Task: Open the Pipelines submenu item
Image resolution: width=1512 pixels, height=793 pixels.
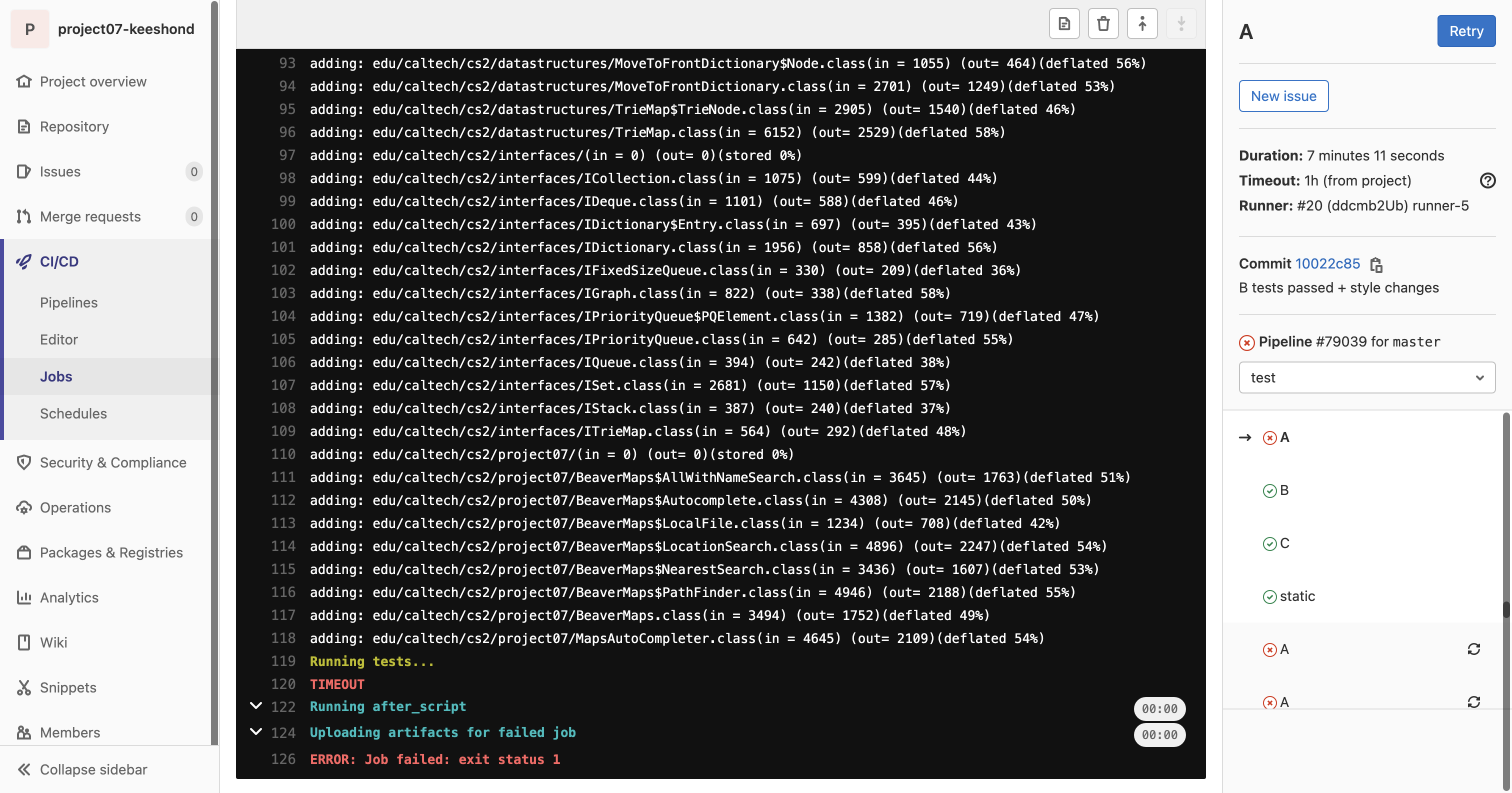Action: coord(68,302)
